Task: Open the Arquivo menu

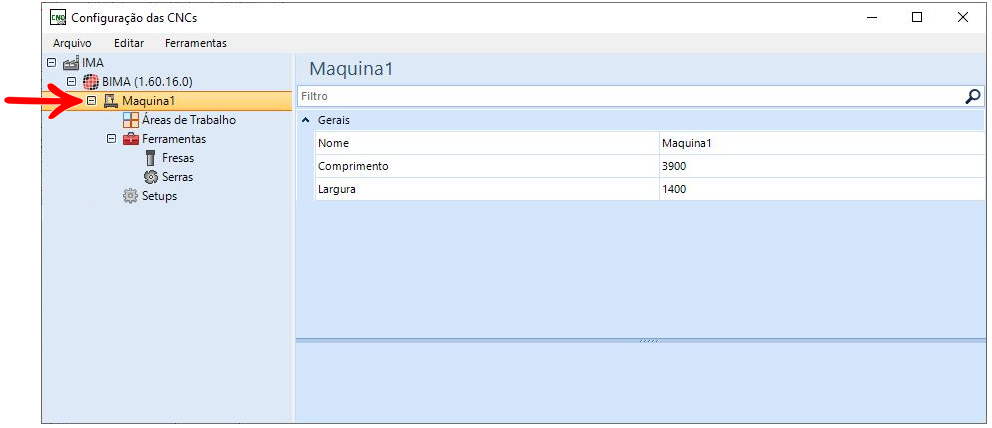Action: tap(72, 43)
